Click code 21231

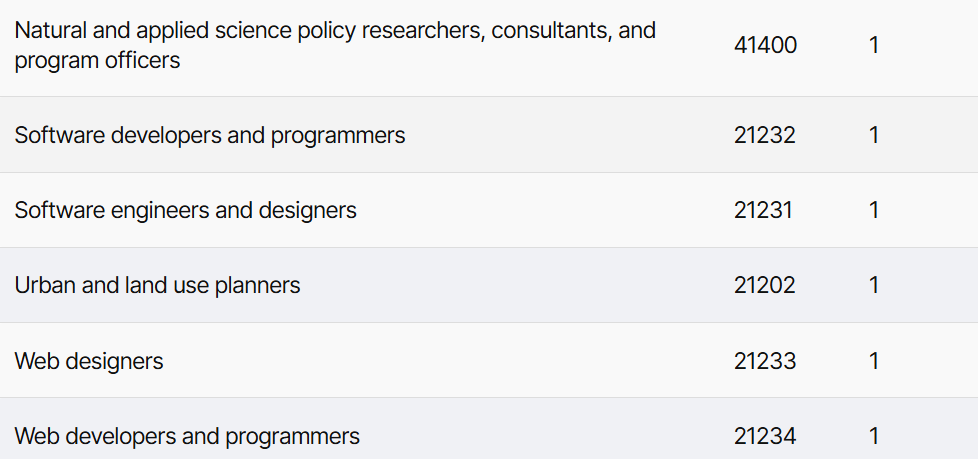click(763, 210)
